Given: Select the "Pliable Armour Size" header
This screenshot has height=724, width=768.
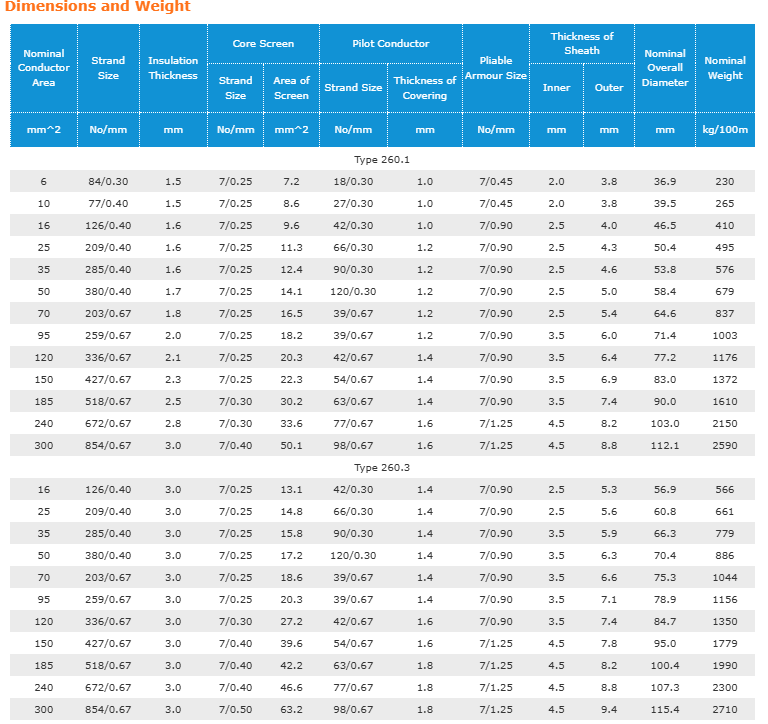Looking at the screenshot, I should point(496,68).
